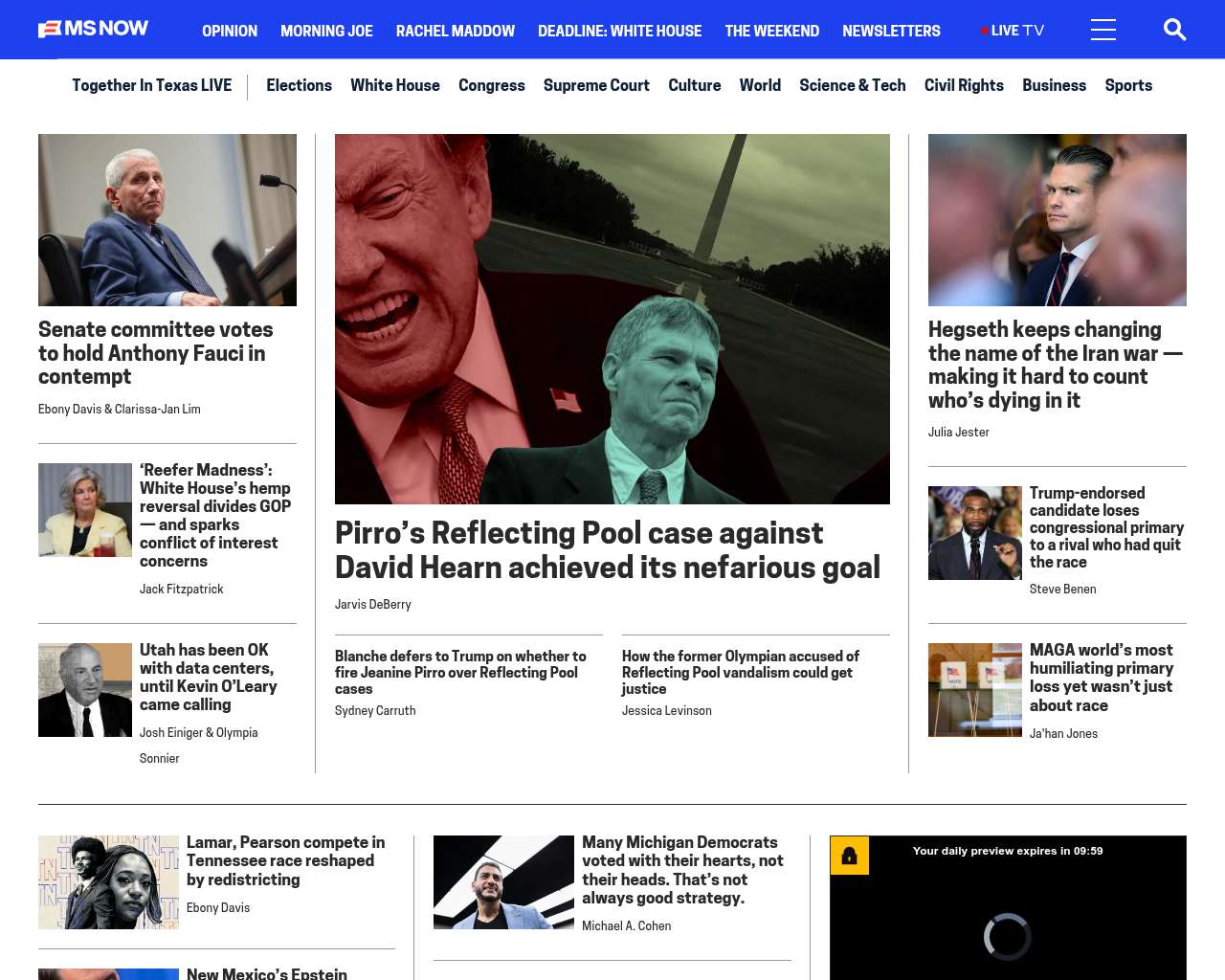Open Anthony Fauci hearing photo
1225x980 pixels.
point(167,220)
